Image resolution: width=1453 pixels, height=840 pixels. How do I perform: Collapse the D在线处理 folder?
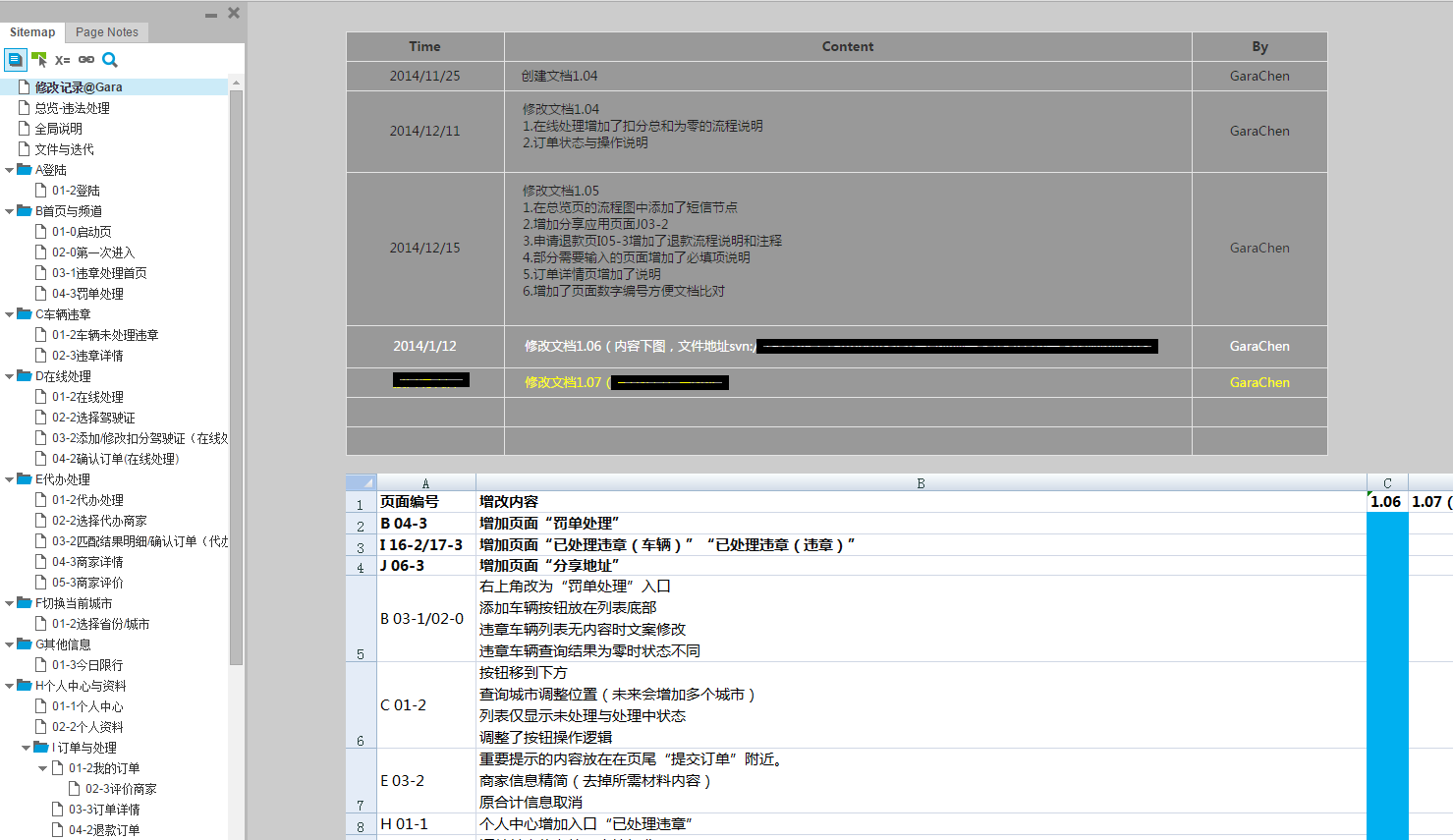[10, 376]
